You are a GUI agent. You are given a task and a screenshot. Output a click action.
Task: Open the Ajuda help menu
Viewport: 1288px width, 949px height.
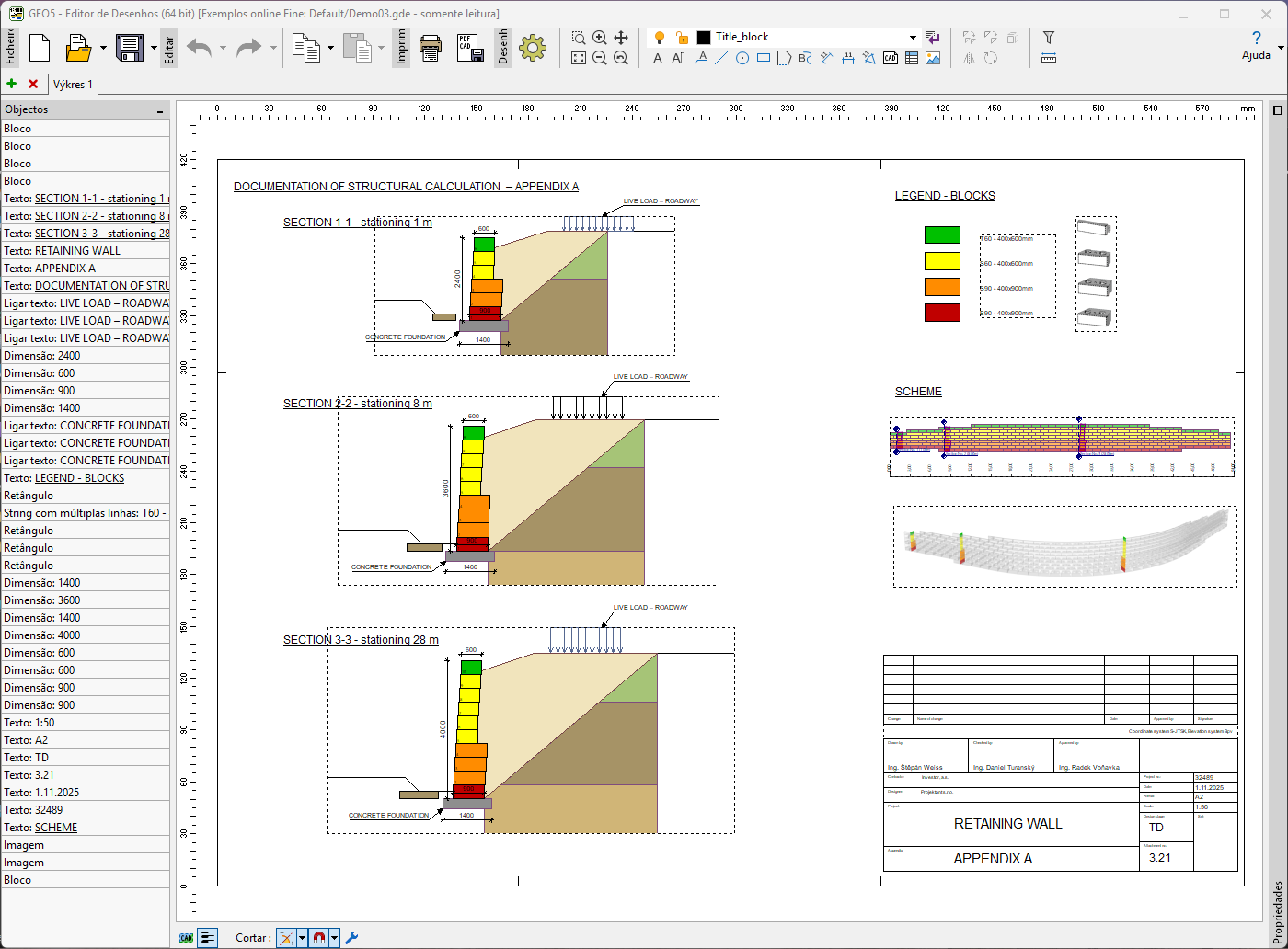pyautogui.click(x=1256, y=44)
